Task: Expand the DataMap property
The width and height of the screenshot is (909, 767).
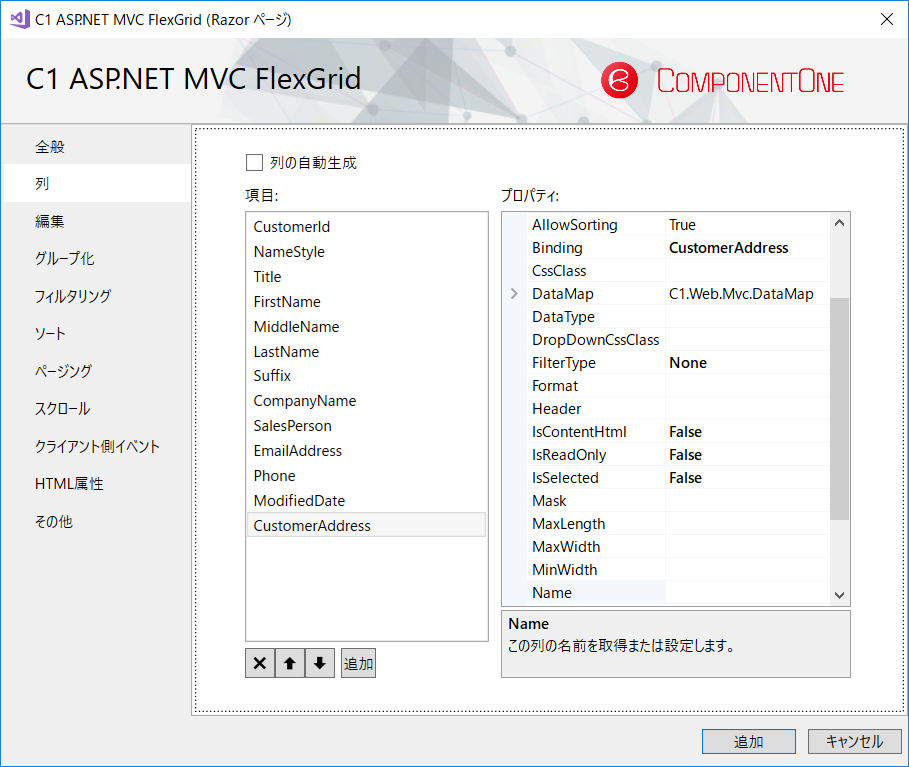Action: (x=514, y=293)
